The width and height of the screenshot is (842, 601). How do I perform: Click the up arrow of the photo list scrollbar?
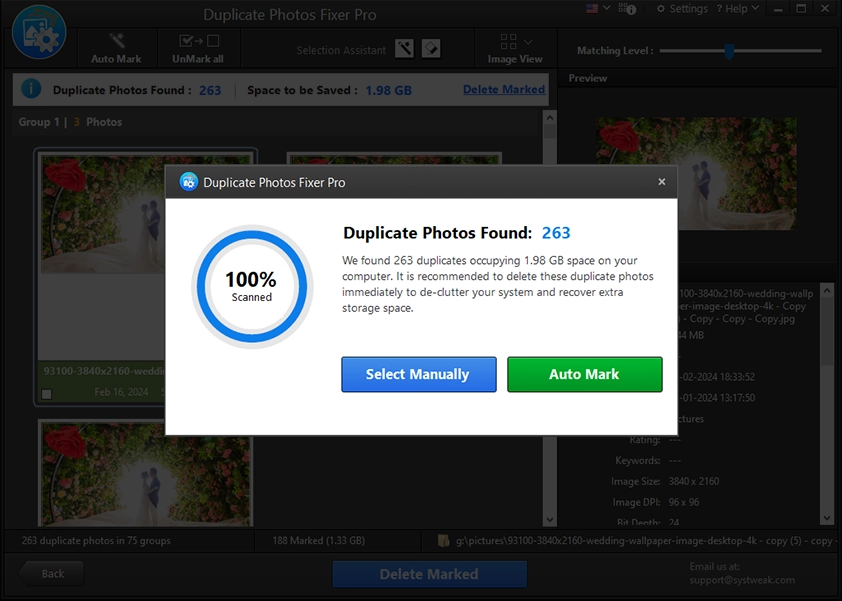[x=549, y=118]
